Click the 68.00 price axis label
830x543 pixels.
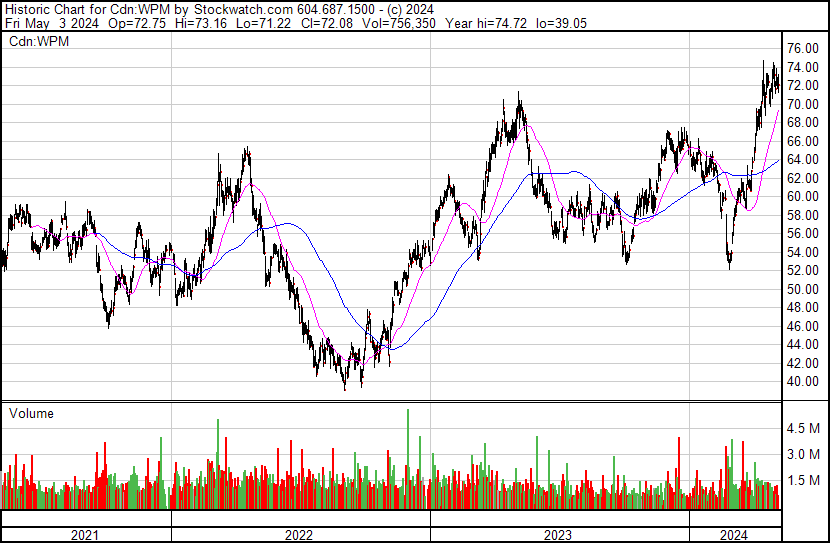[x=803, y=122]
